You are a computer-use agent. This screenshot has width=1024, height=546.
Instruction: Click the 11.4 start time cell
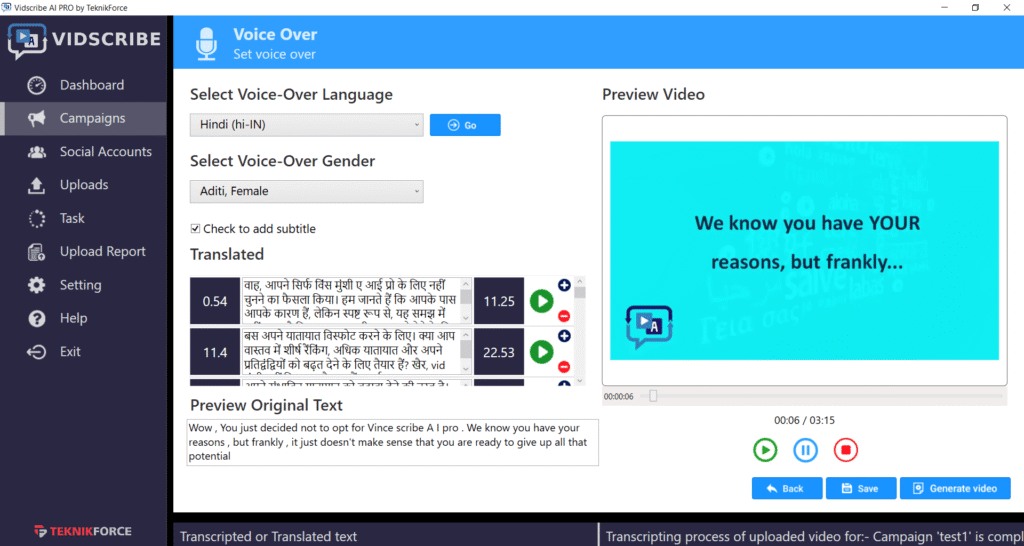pyautogui.click(x=215, y=352)
